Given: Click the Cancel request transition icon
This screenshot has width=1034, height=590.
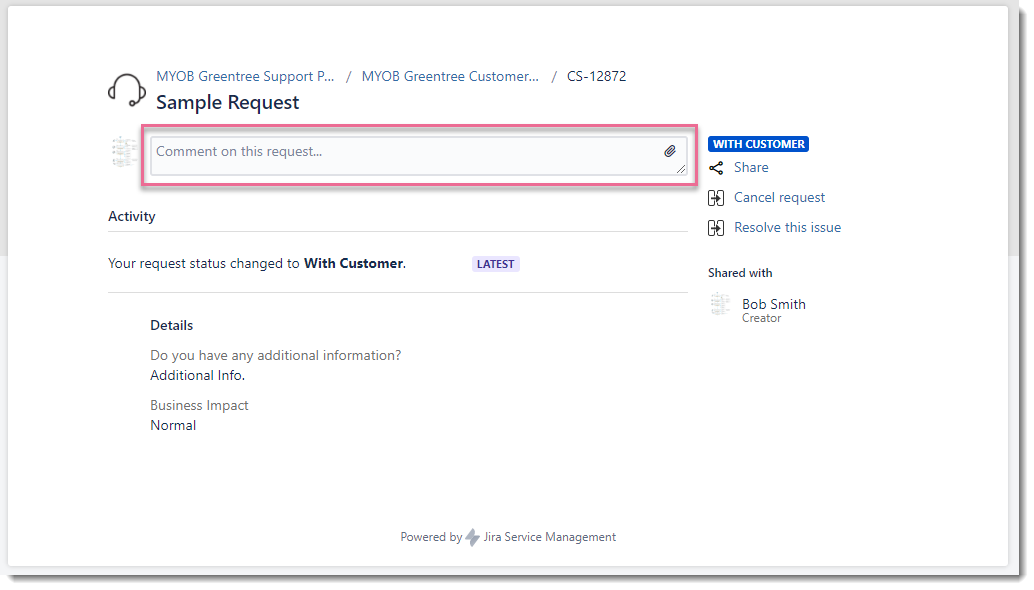Looking at the screenshot, I should (x=716, y=198).
